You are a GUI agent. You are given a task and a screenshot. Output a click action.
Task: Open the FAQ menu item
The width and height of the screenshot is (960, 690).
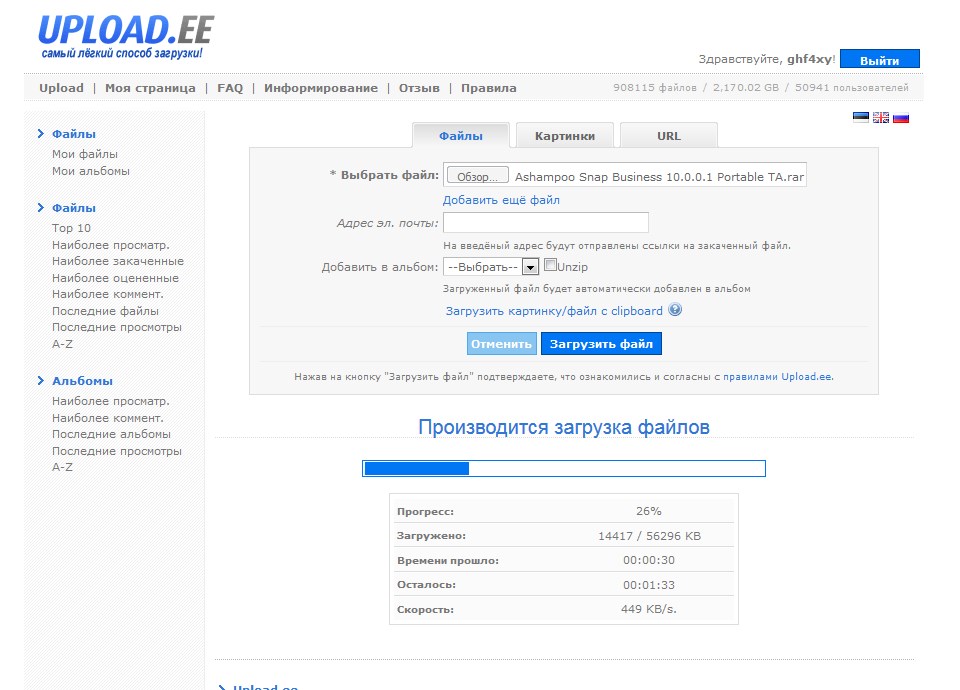[x=230, y=88]
